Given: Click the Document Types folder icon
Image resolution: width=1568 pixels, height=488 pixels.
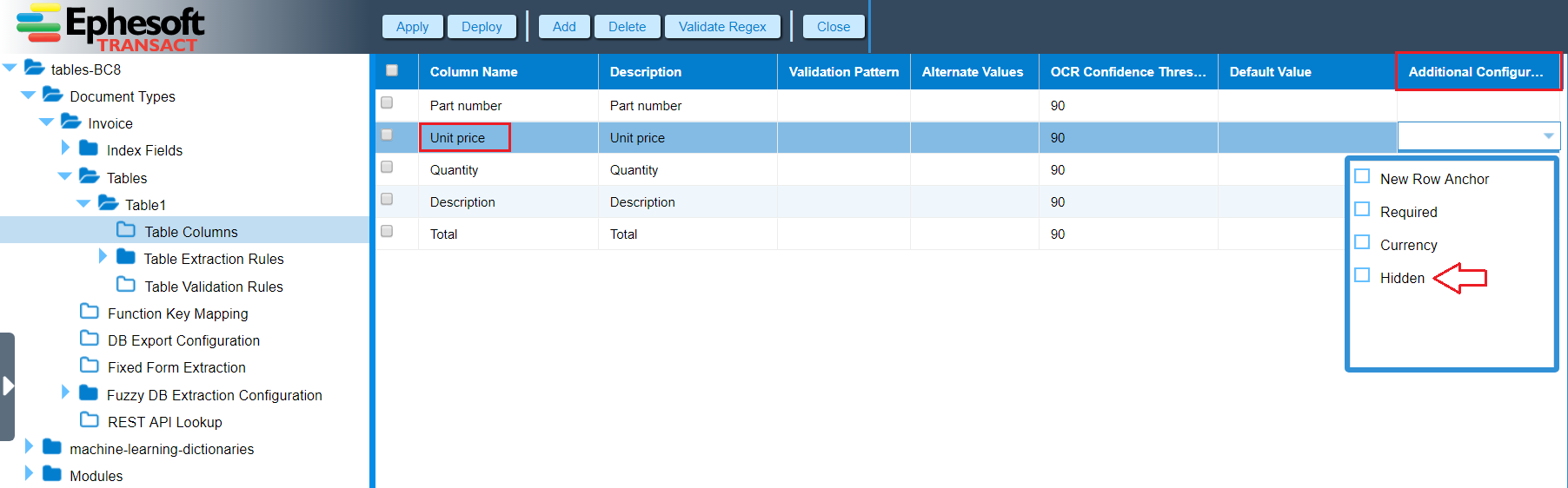Looking at the screenshot, I should (53, 94).
